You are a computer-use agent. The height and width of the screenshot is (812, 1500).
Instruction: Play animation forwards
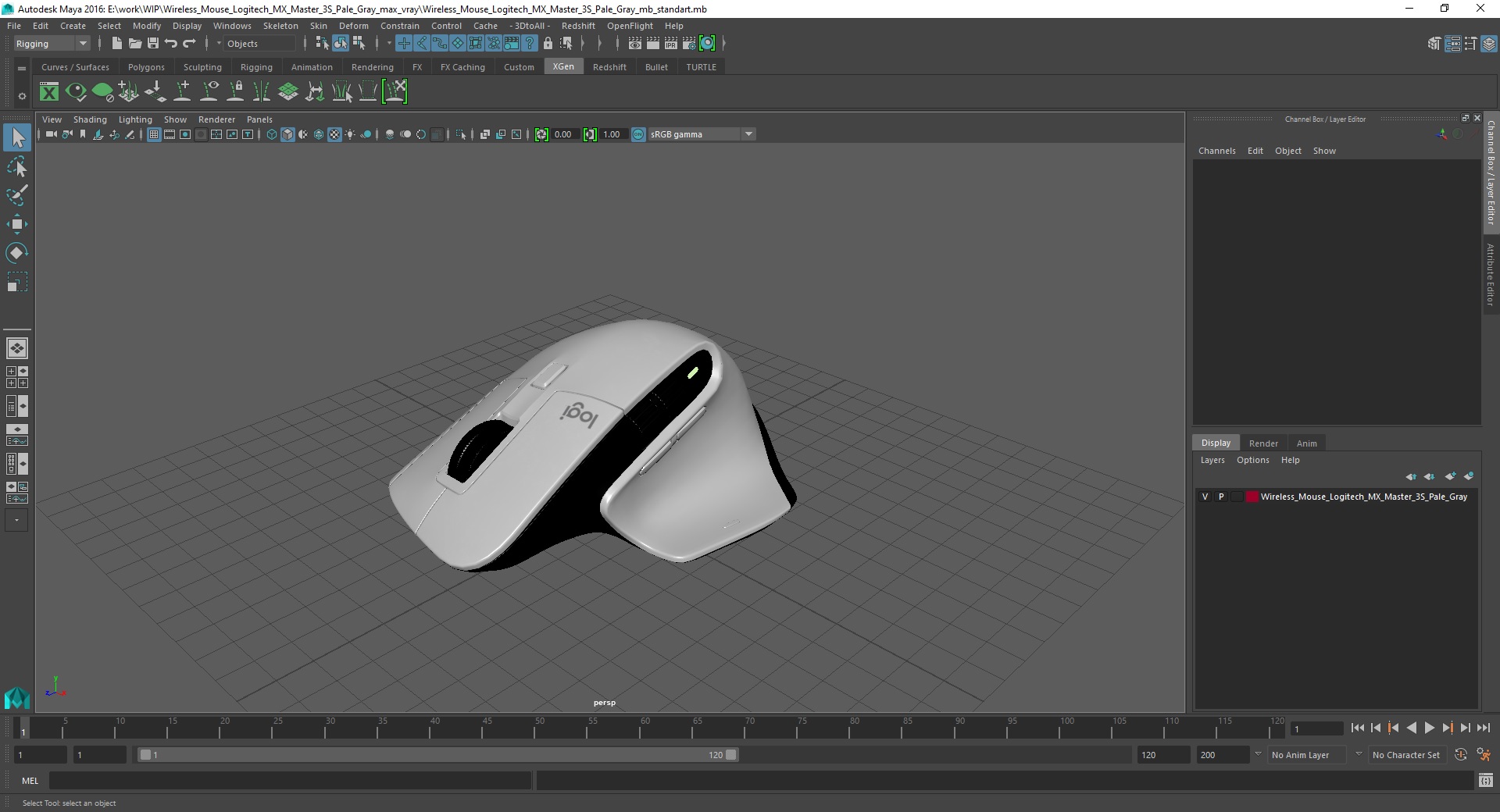coord(1429,728)
